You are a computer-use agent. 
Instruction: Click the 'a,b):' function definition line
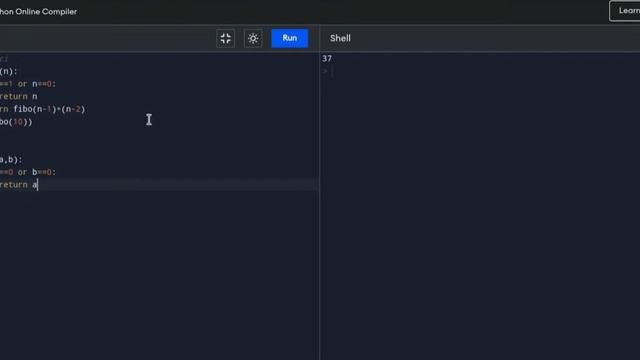[11, 160]
